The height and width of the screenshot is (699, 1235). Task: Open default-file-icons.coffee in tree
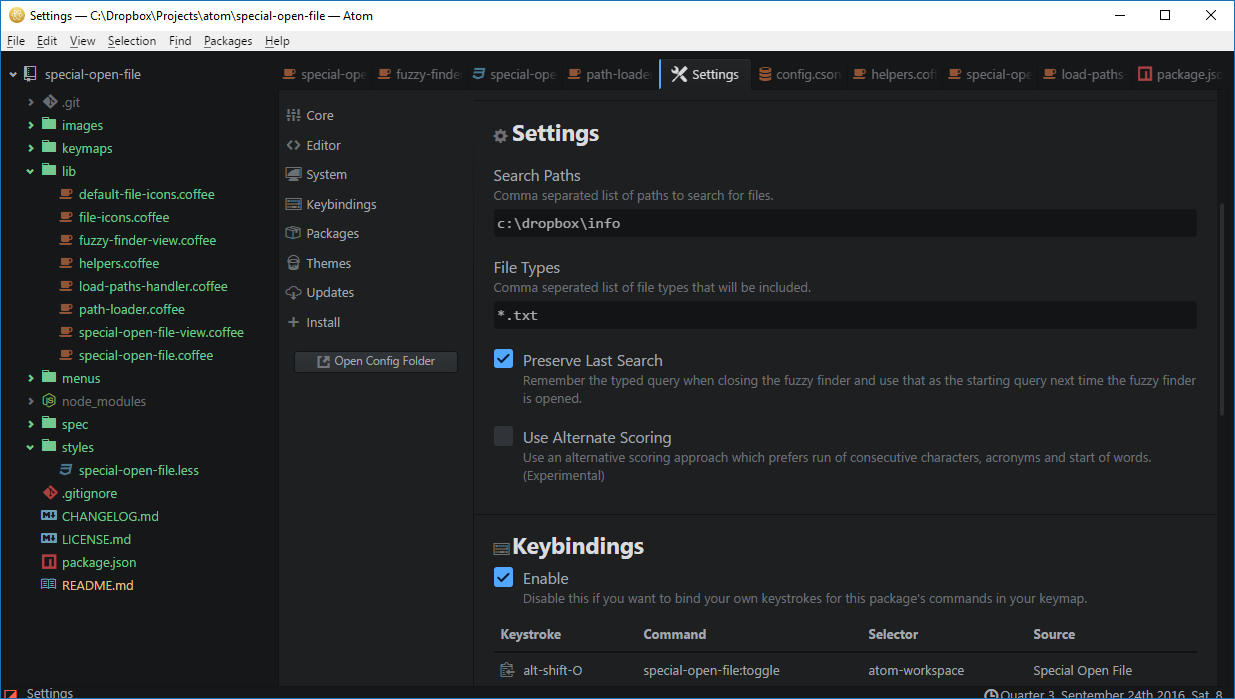click(147, 194)
